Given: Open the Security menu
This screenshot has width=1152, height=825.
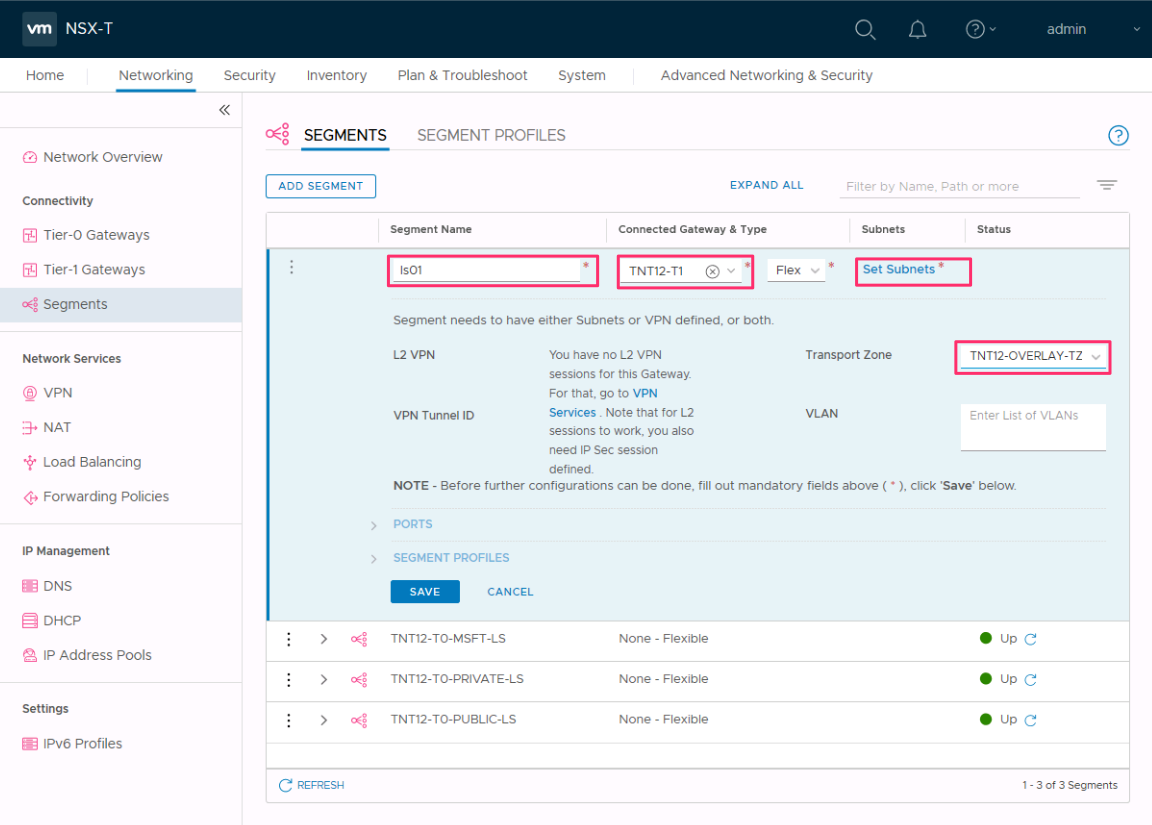Looking at the screenshot, I should click(x=249, y=74).
